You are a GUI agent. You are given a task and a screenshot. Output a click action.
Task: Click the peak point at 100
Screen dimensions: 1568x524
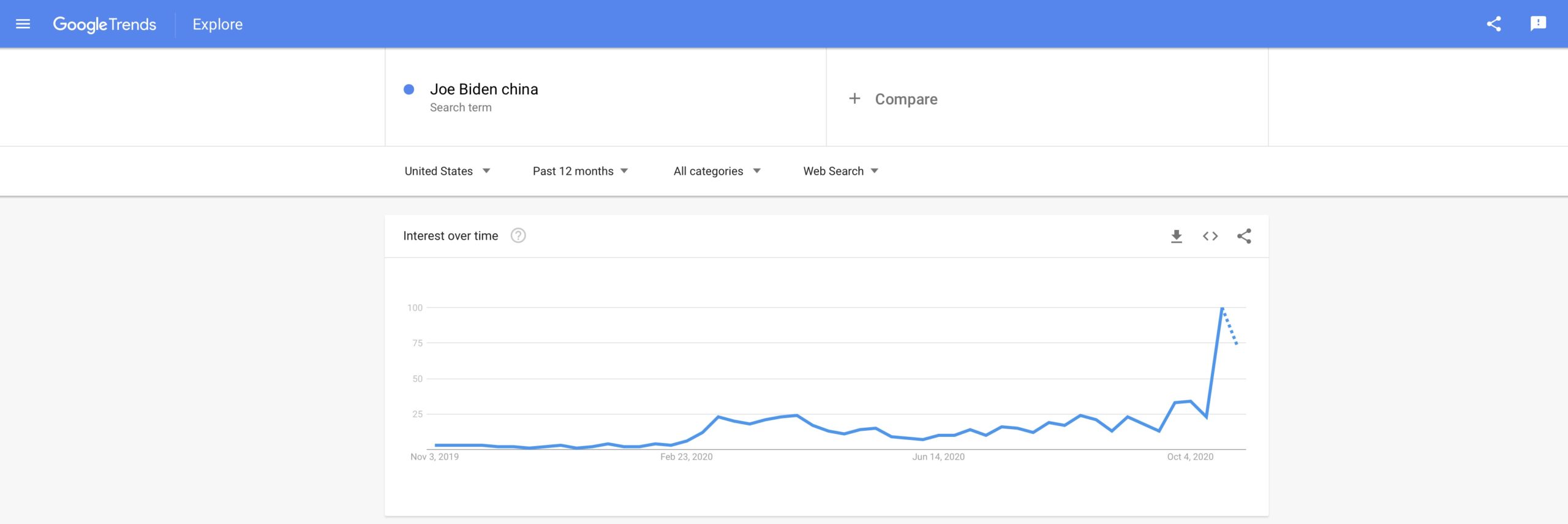pyautogui.click(x=1222, y=308)
